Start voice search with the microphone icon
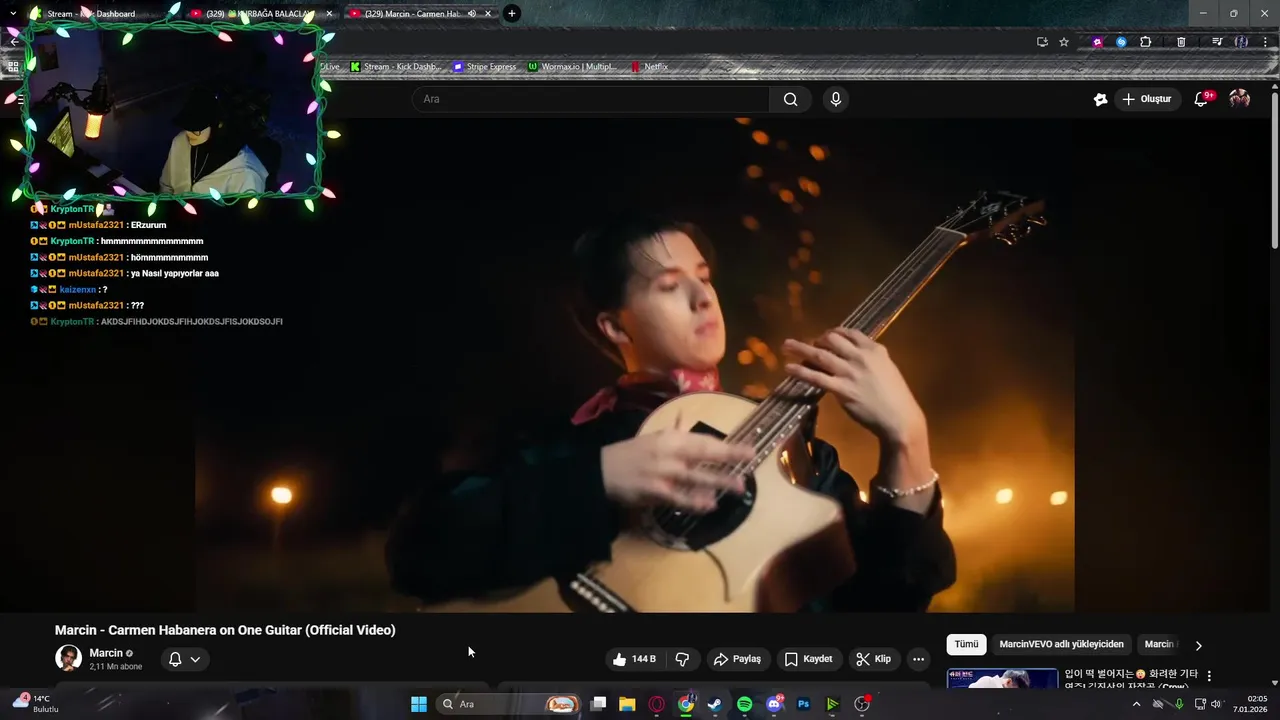 [836, 99]
